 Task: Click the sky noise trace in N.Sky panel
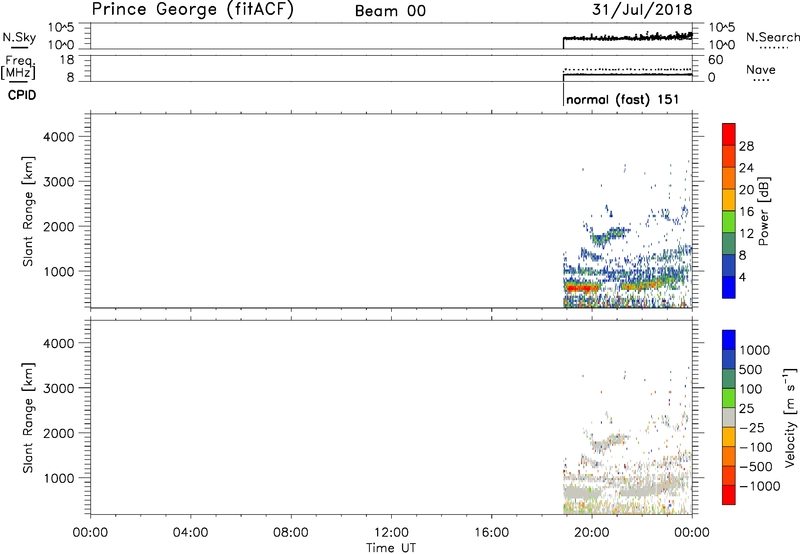tap(628, 37)
